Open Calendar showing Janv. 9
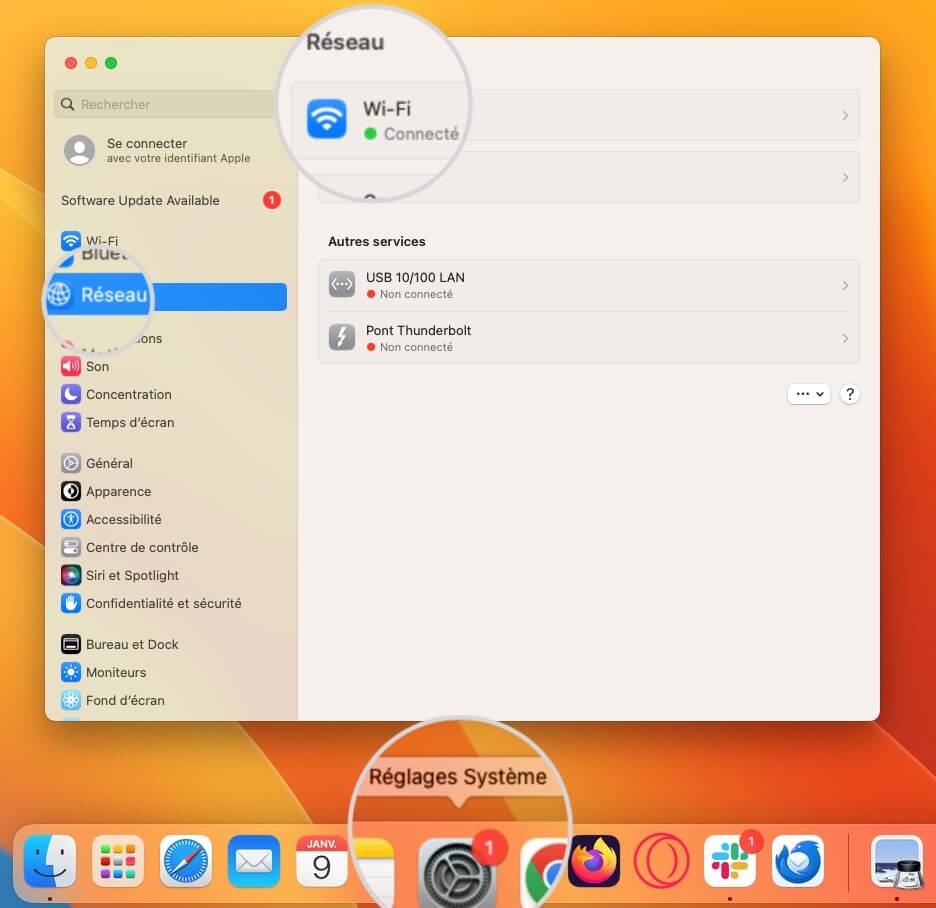Viewport: 936px width, 908px height. [322, 861]
